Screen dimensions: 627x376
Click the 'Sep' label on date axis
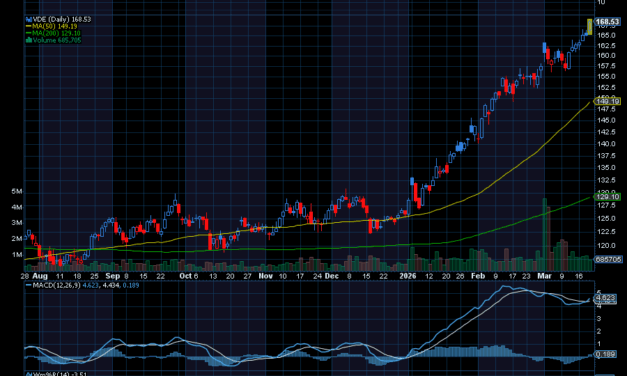pos(113,276)
